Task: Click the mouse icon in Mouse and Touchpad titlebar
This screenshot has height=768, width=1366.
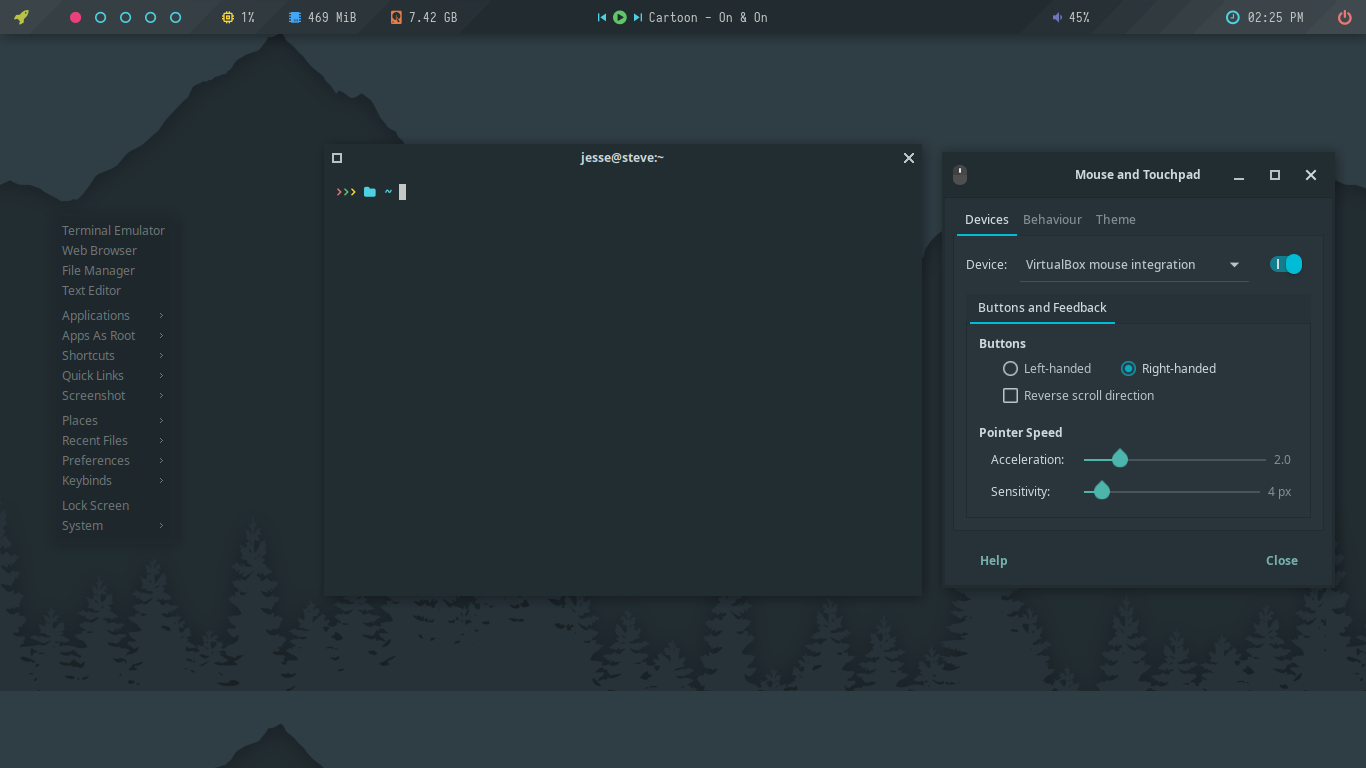Action: [x=960, y=175]
